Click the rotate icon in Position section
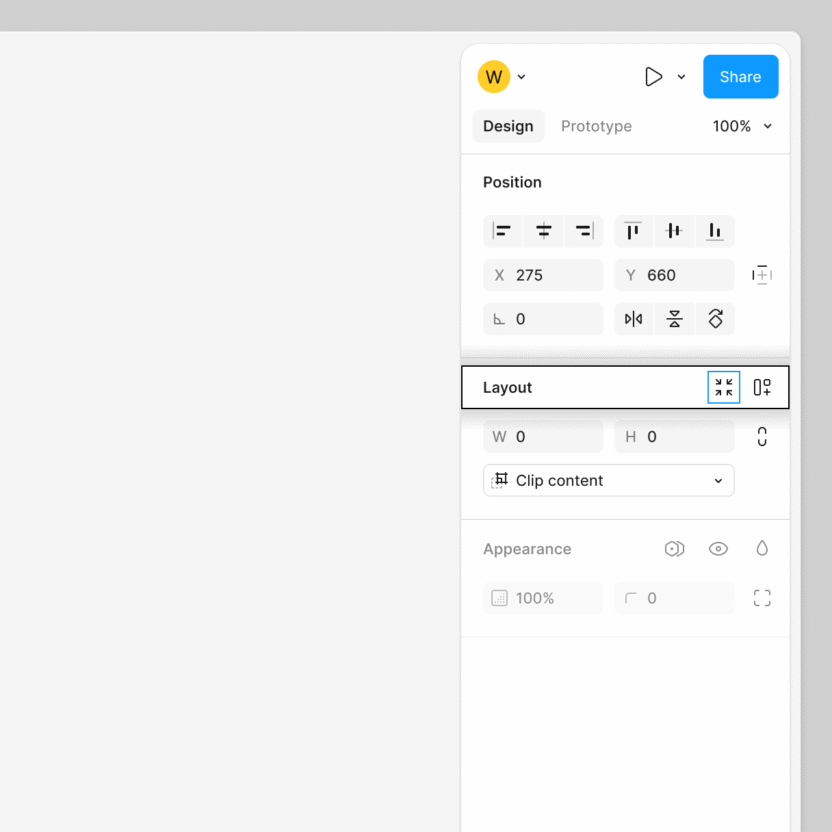832x832 pixels. click(x=714, y=318)
